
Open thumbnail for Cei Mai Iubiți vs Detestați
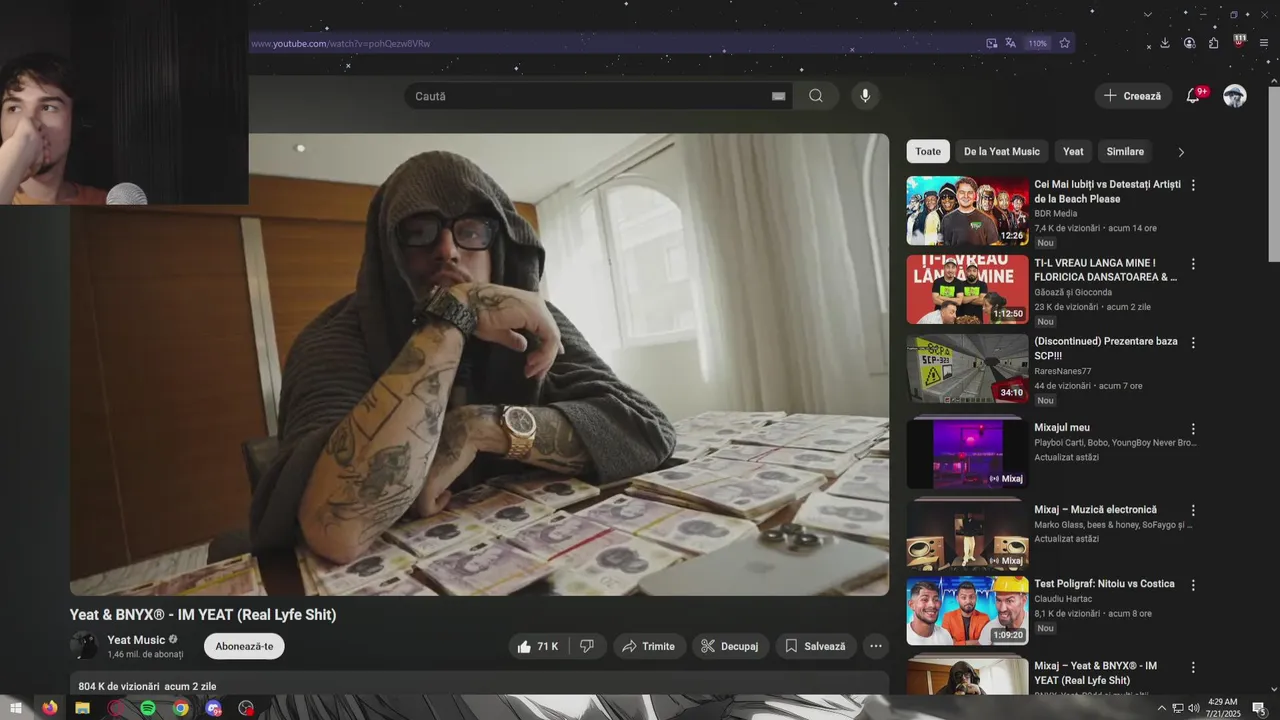click(x=967, y=211)
